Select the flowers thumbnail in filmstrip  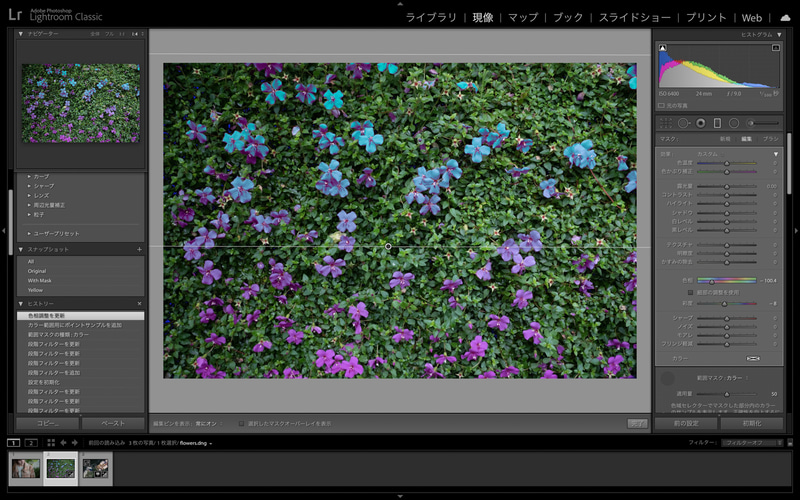[61, 468]
